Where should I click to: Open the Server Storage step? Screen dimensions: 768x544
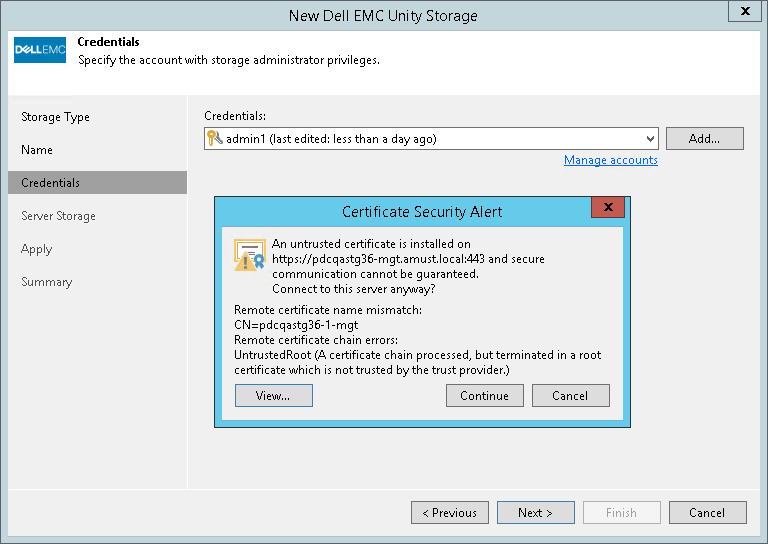(59, 216)
